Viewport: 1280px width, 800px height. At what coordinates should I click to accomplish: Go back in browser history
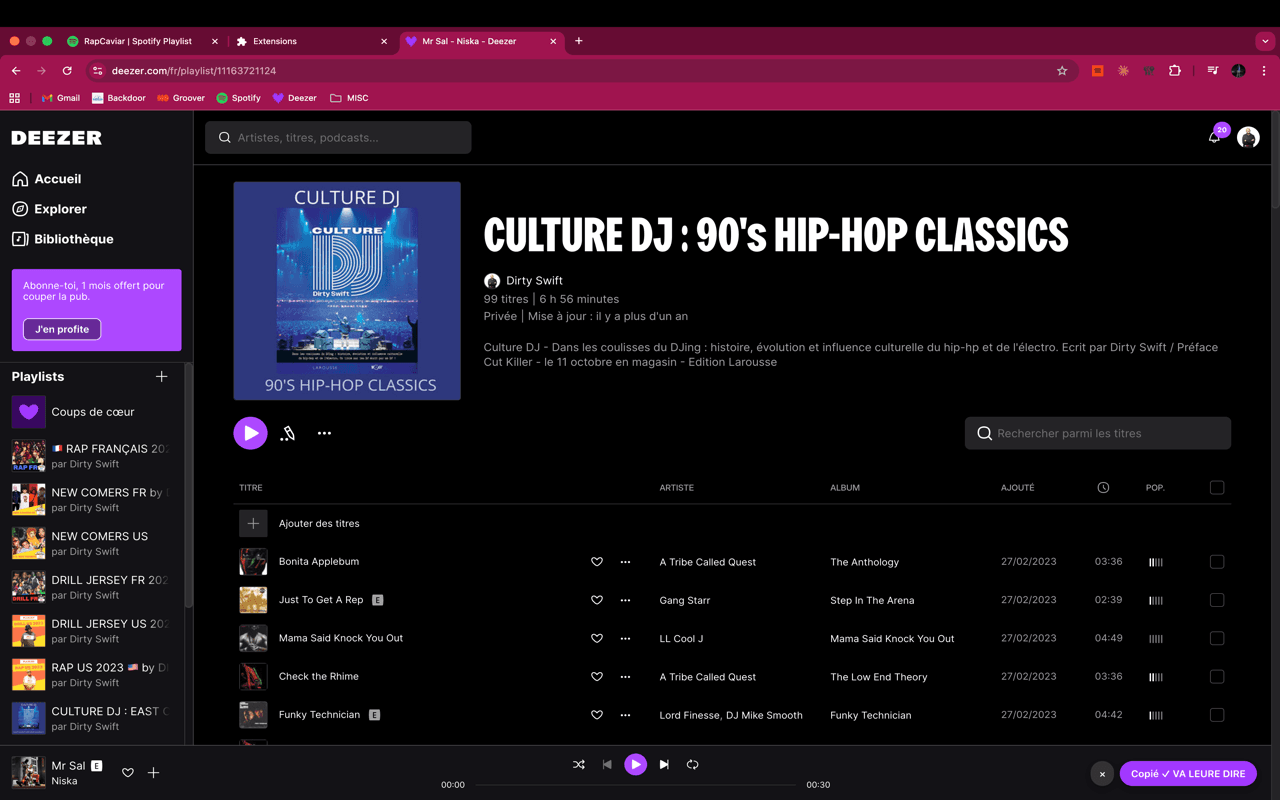pos(16,71)
